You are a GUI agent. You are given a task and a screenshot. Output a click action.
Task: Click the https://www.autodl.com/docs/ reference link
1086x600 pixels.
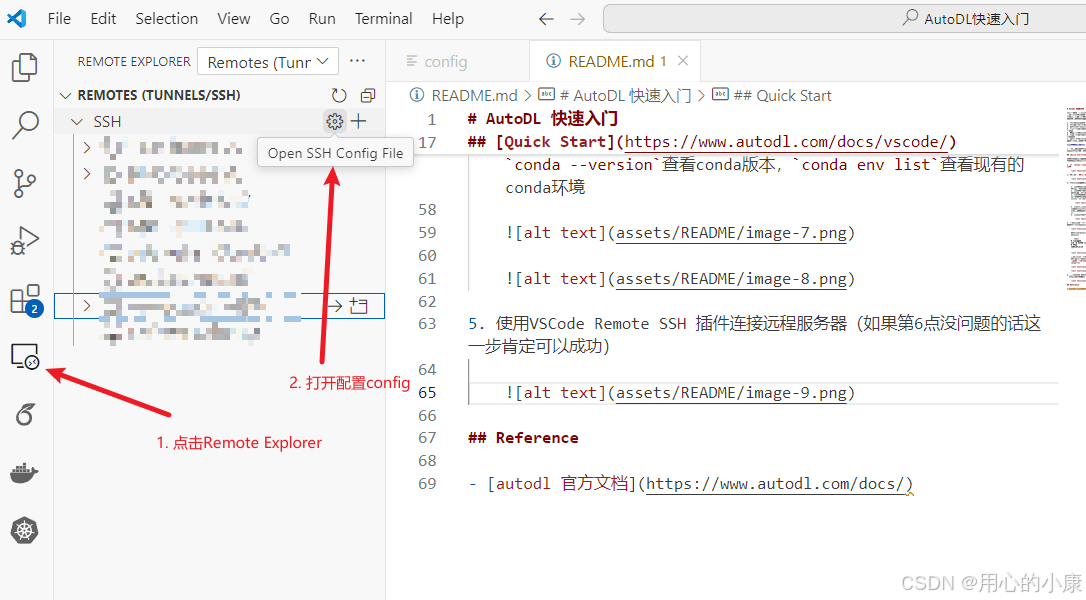coord(775,484)
